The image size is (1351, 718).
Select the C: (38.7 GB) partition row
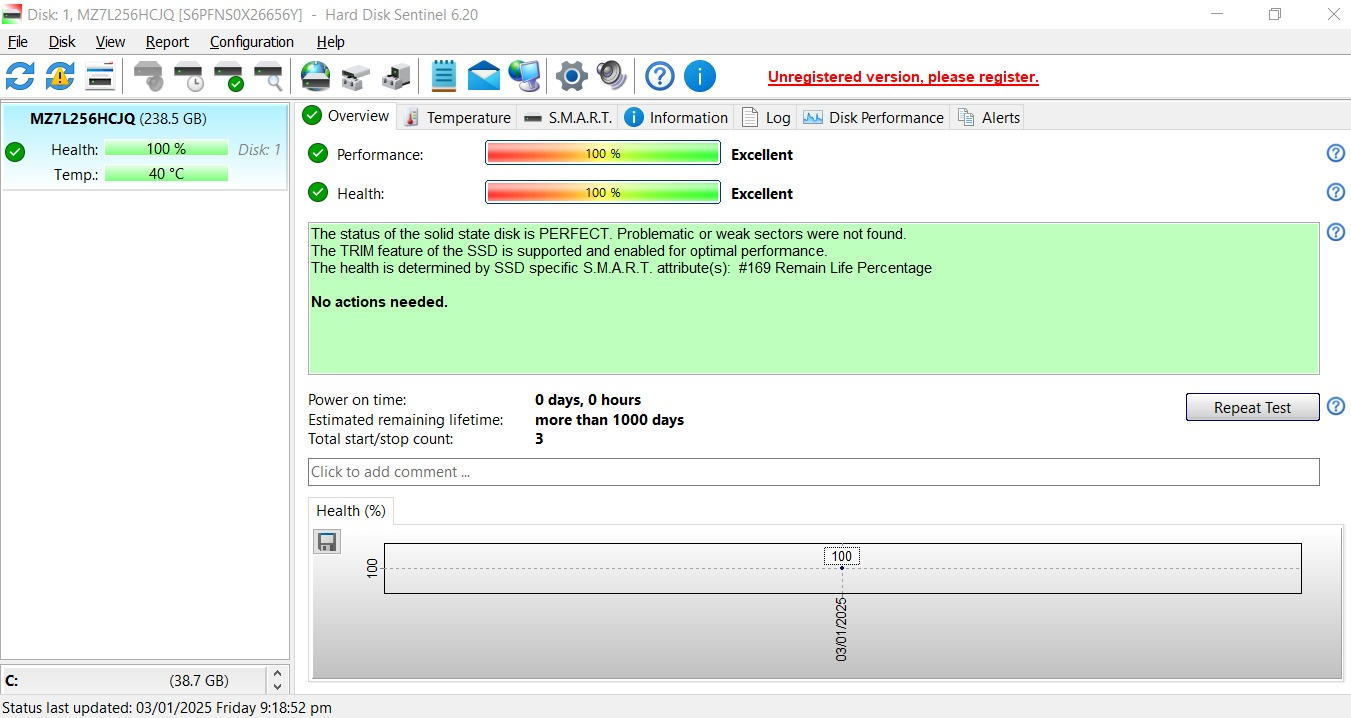coord(132,680)
